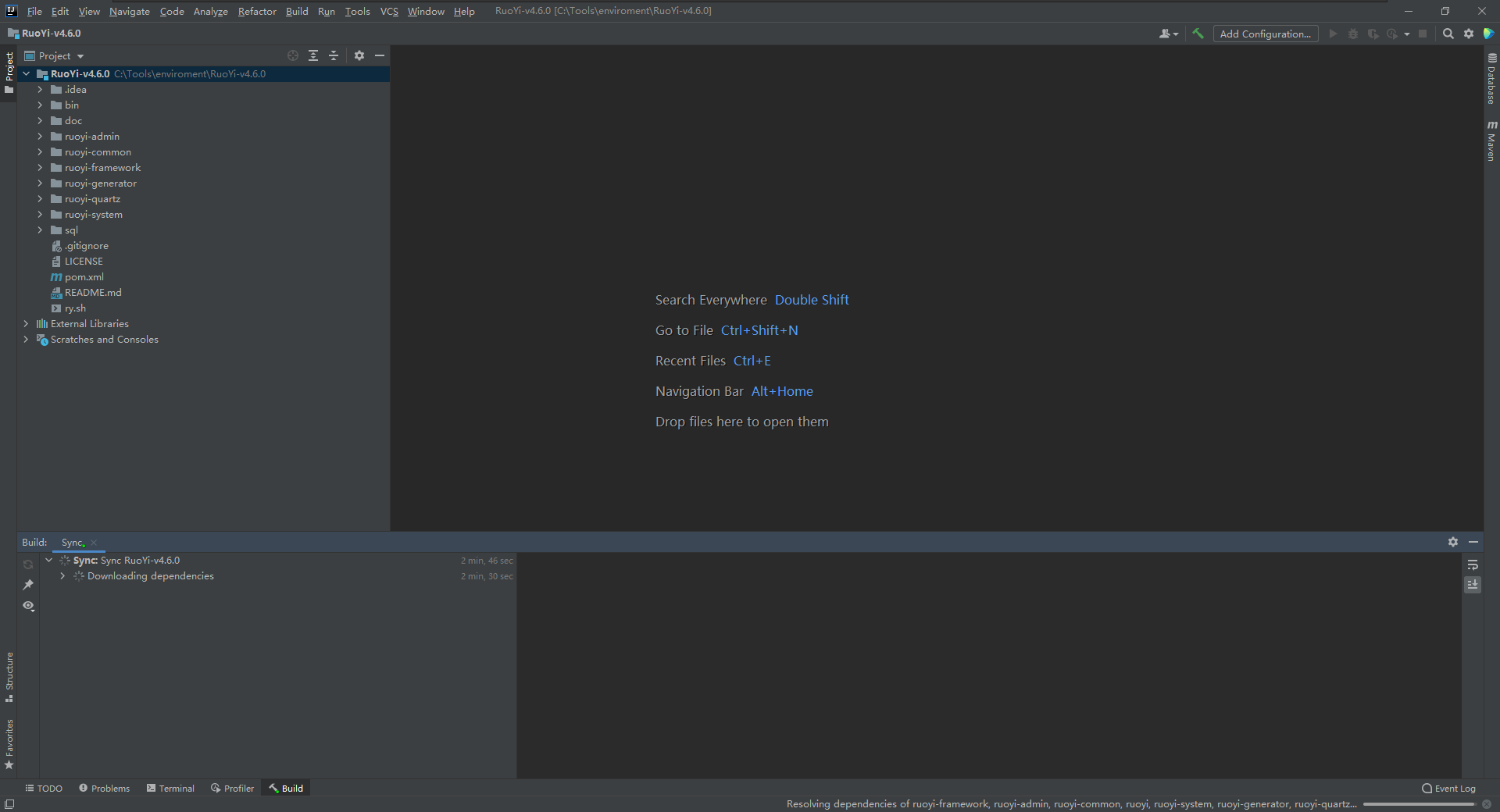
Task: Collapse the RuoYi-v4.6.0 root node
Action: pyautogui.click(x=27, y=74)
